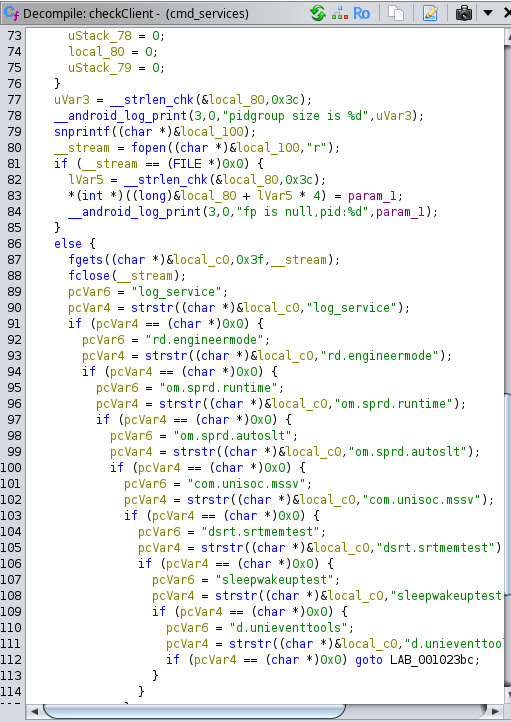Click 'uStack_78' variable on line 73
This screenshot has height=722, width=511.
(99, 36)
